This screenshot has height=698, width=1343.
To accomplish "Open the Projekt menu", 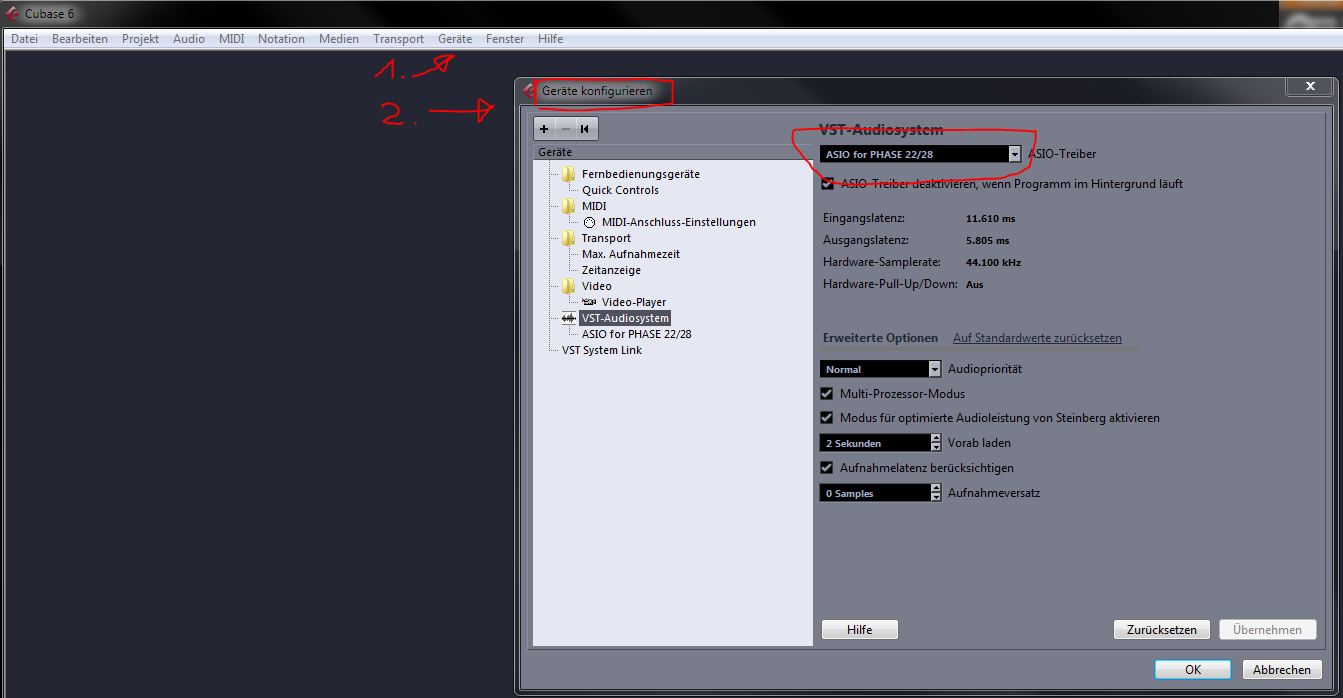I will (x=141, y=39).
